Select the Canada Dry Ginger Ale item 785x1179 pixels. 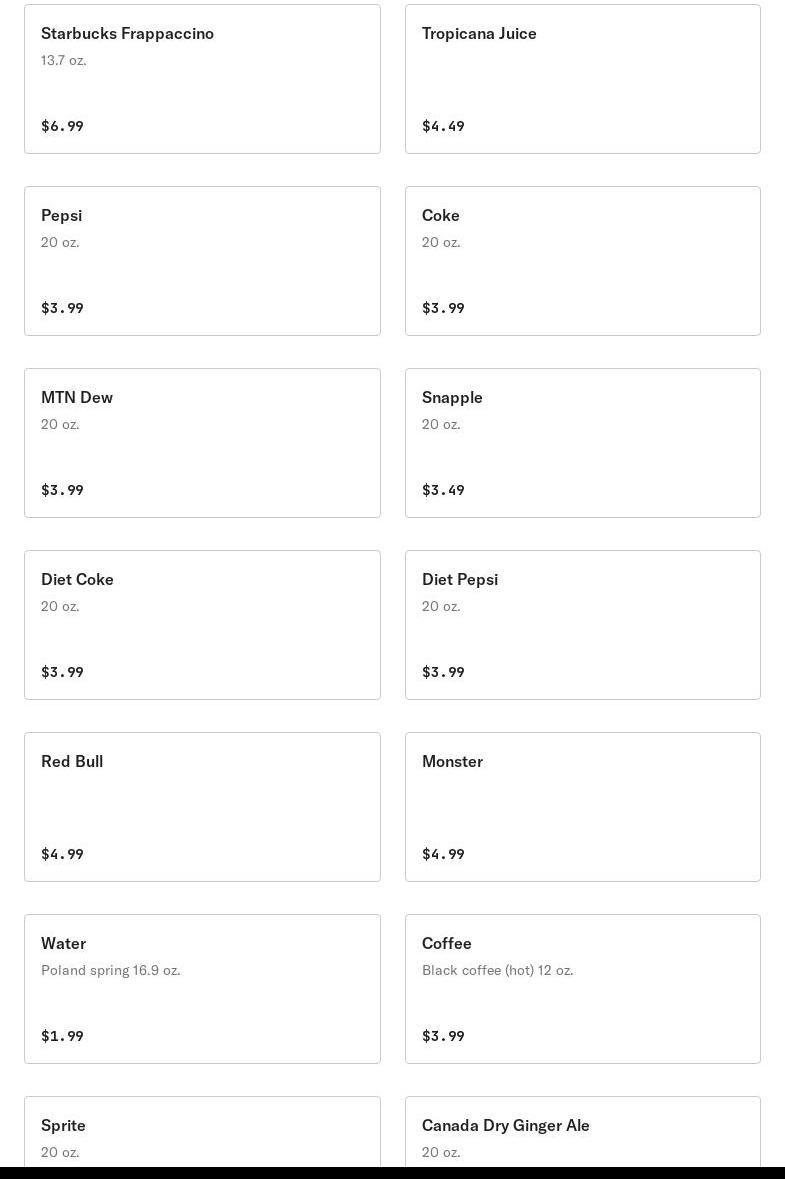point(582,1135)
